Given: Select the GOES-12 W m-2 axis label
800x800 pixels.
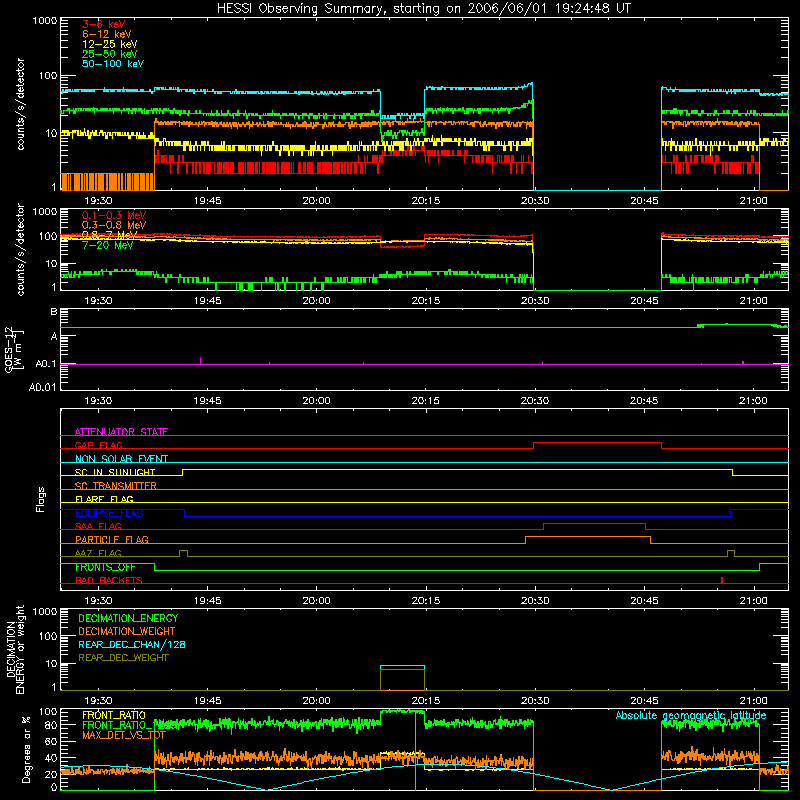Looking at the screenshot, I should coord(14,349).
